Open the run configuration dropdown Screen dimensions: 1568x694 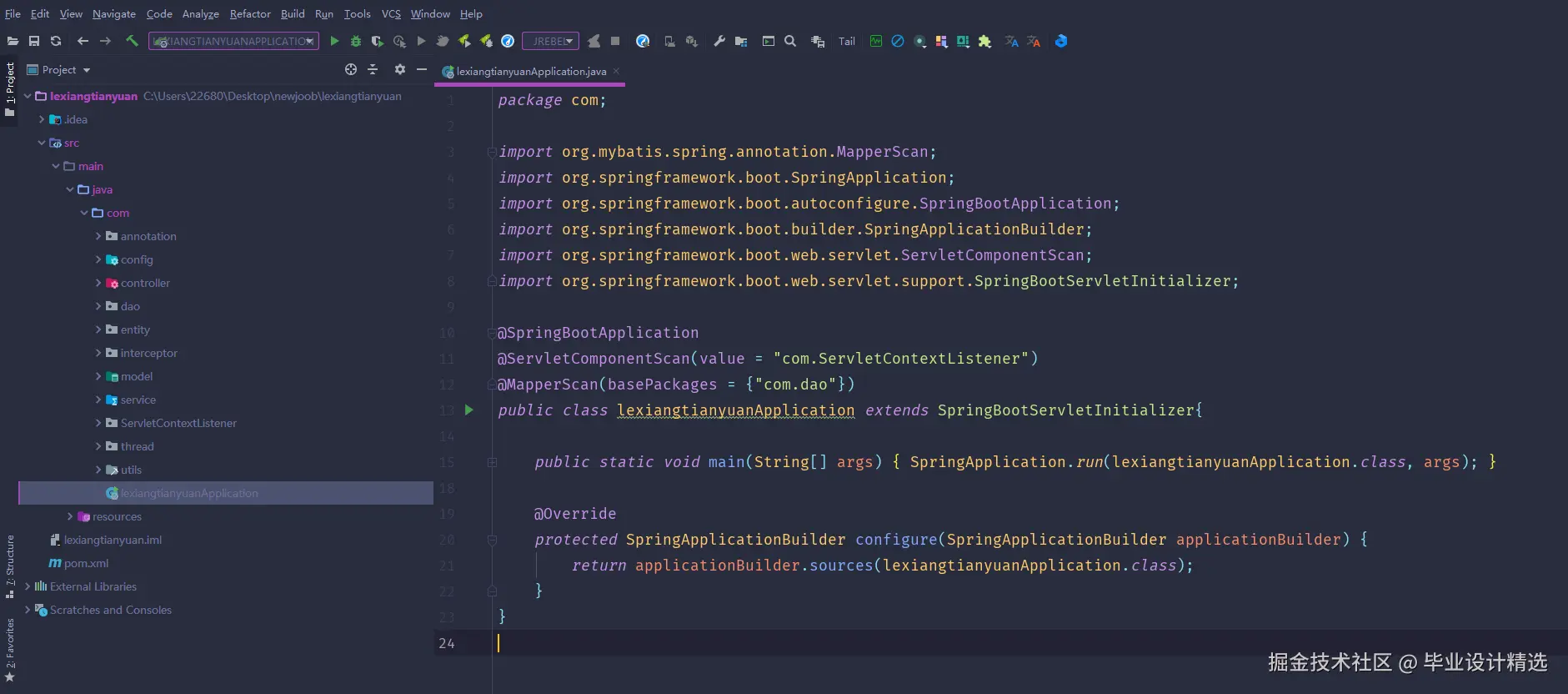233,41
